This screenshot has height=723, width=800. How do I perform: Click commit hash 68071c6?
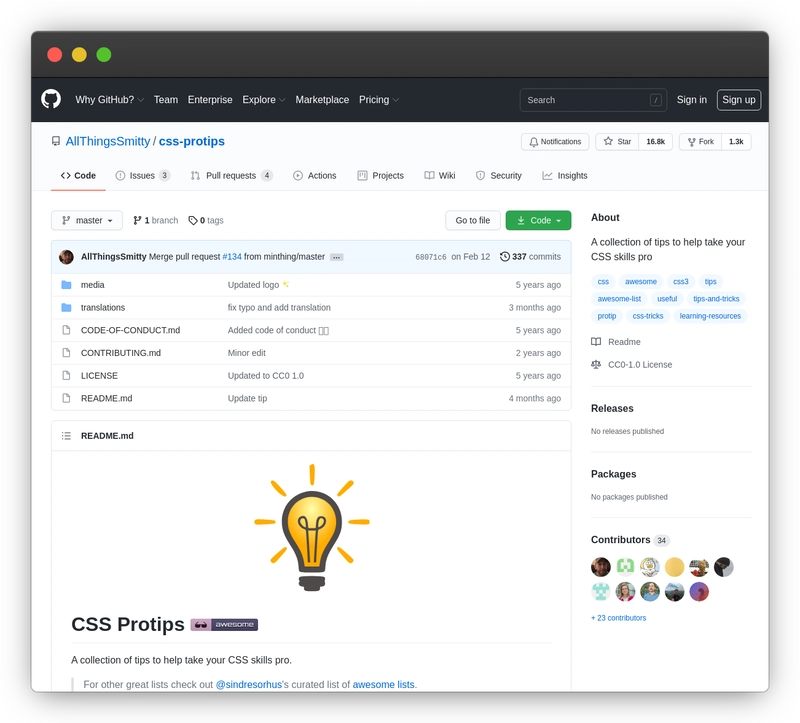[x=431, y=257]
